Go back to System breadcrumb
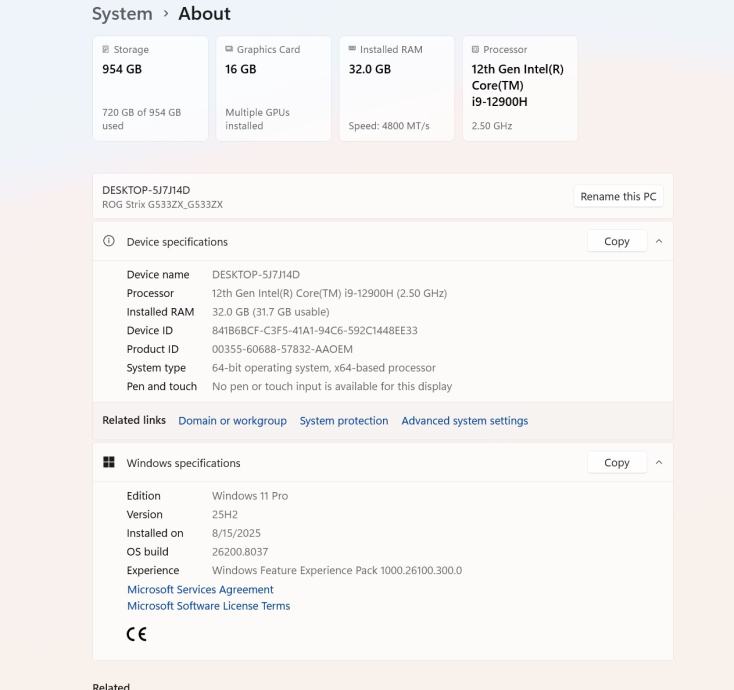734x690 pixels. 122,14
